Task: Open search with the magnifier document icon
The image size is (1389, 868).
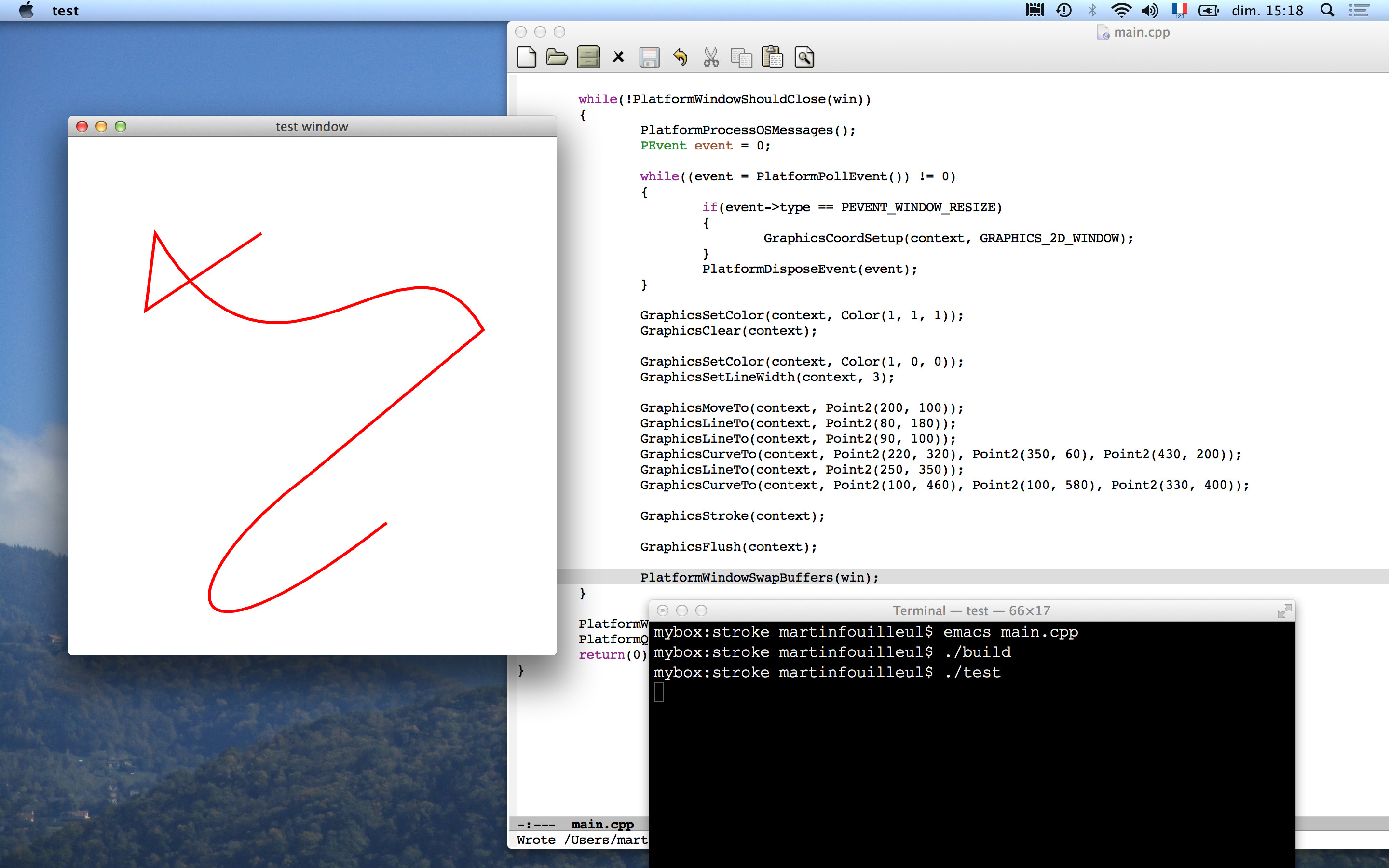Action: click(804, 57)
